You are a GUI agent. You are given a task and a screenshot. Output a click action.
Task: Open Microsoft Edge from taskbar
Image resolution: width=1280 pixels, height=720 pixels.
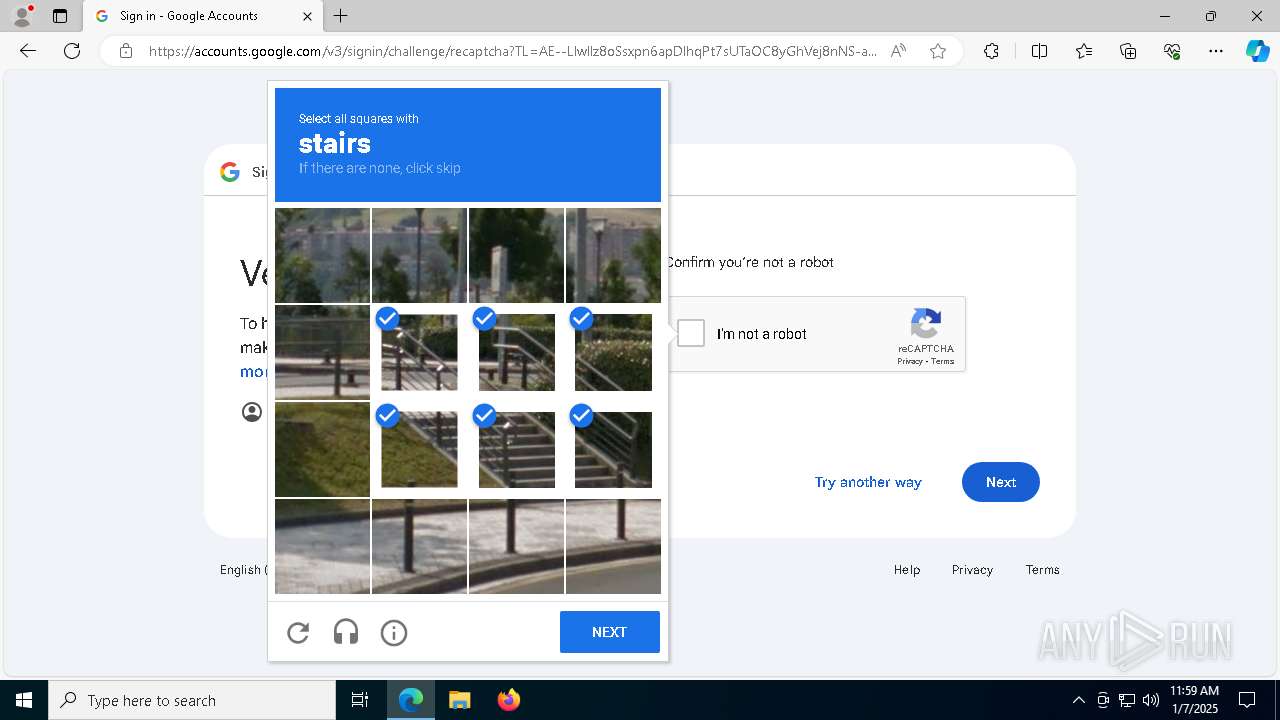(411, 700)
